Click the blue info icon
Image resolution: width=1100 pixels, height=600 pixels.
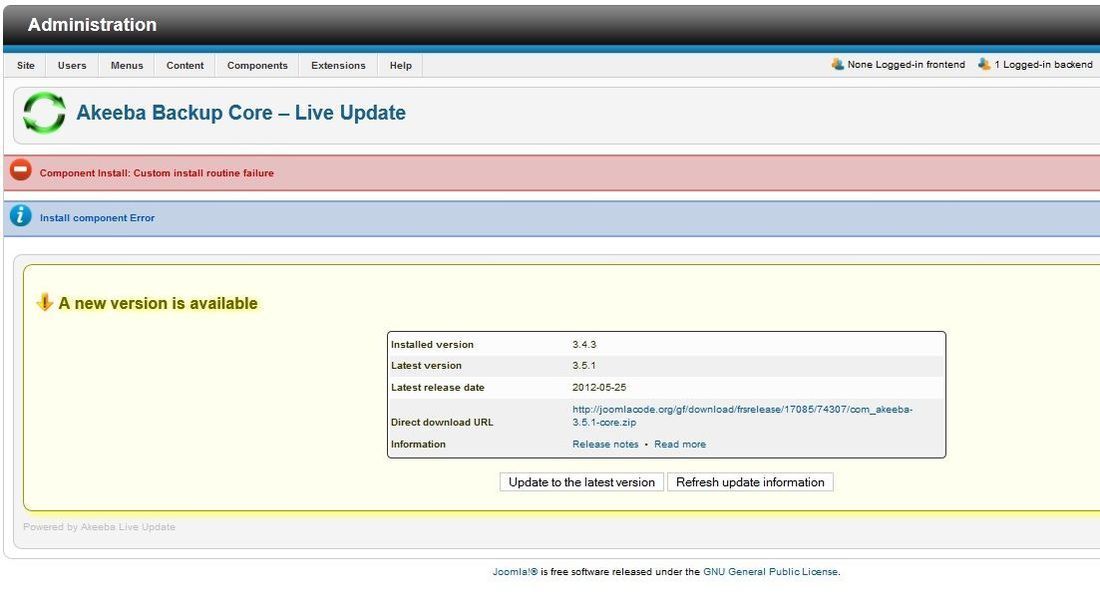21,215
